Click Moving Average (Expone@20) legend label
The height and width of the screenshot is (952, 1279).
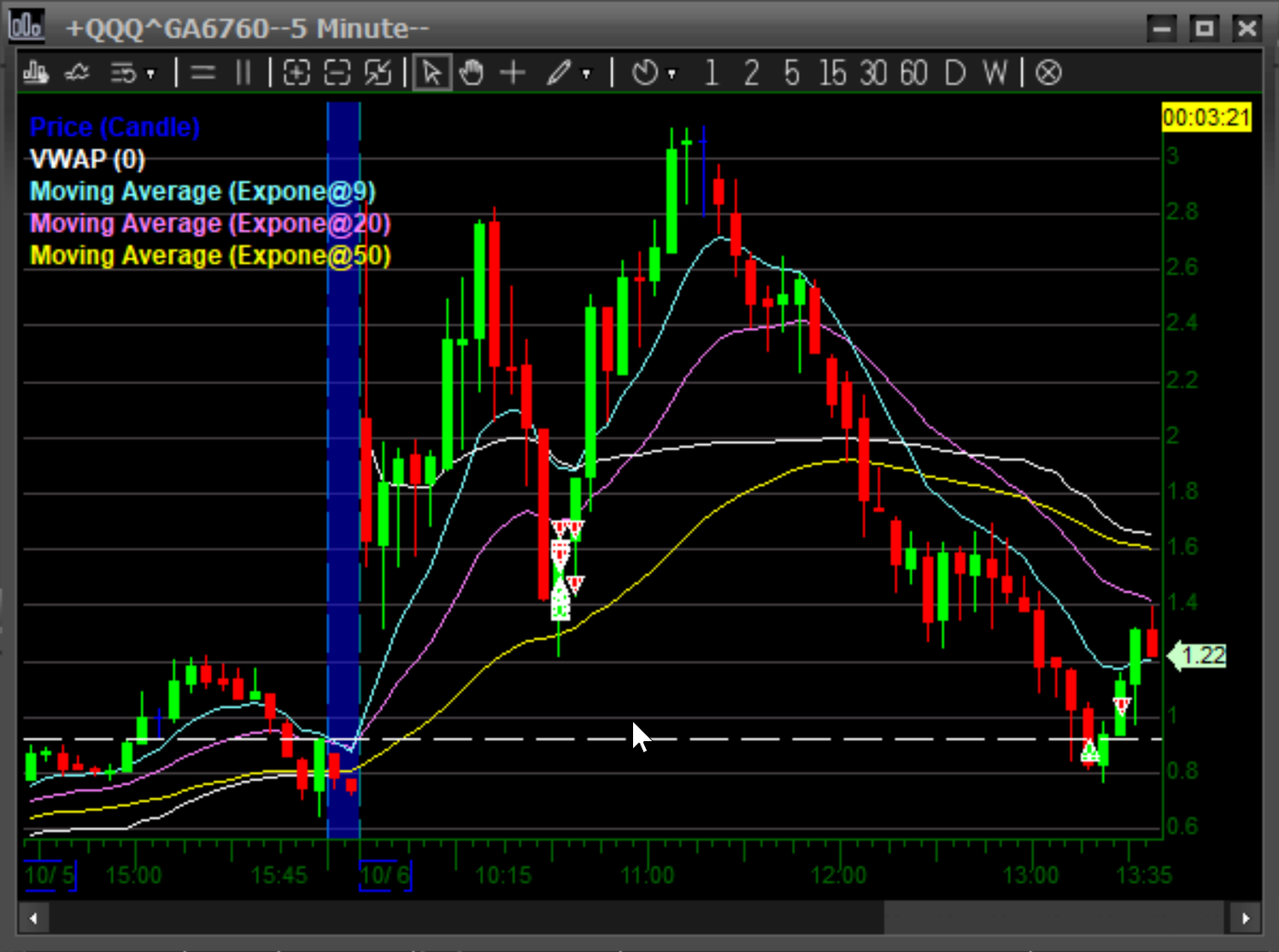click(210, 223)
